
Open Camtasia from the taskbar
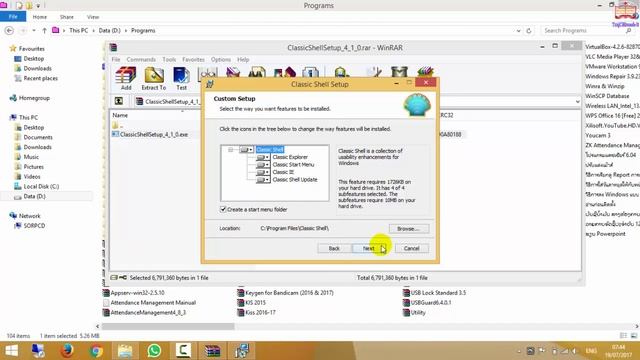183,351
